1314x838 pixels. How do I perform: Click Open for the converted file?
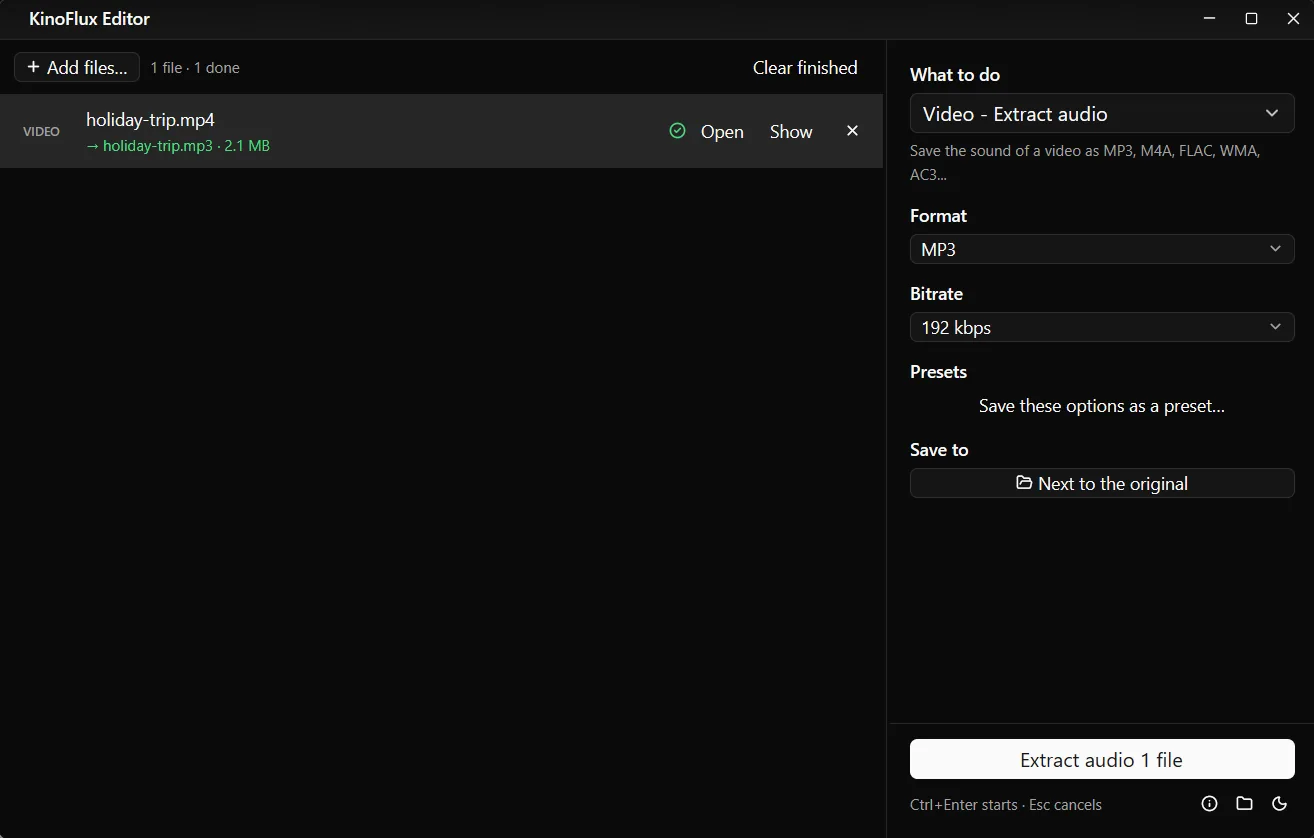[x=722, y=131]
